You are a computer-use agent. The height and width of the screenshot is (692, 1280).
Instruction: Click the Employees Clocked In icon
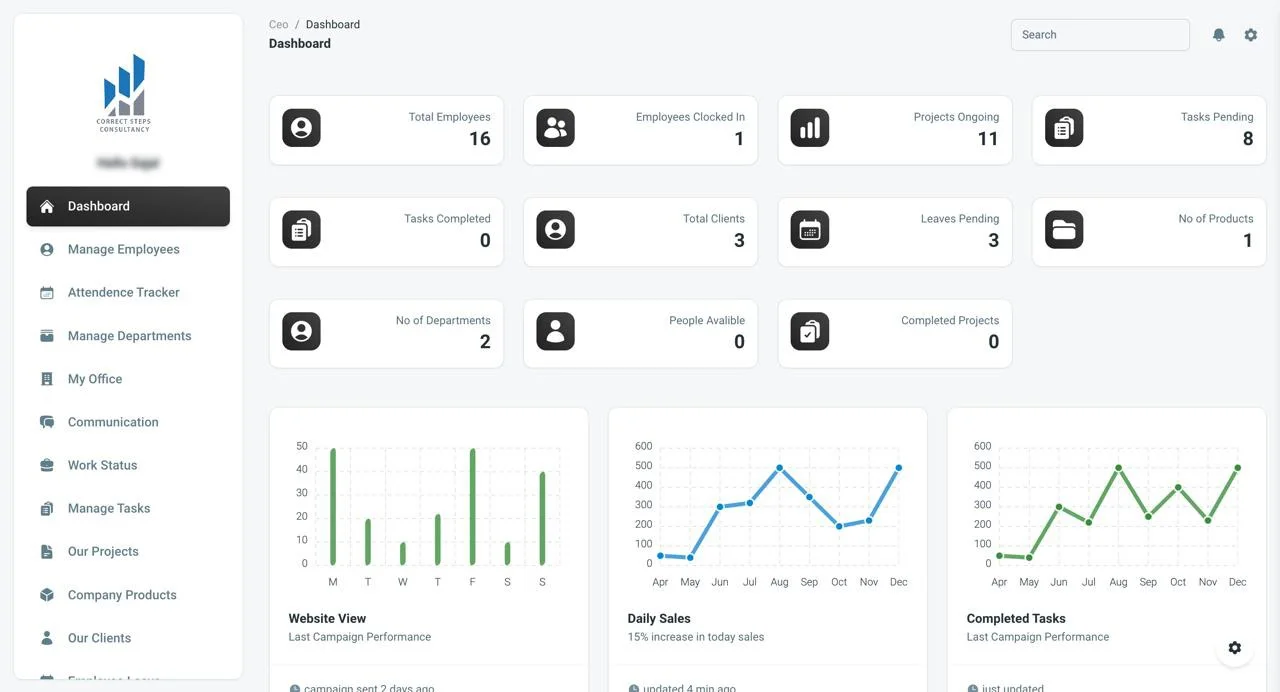click(x=555, y=128)
